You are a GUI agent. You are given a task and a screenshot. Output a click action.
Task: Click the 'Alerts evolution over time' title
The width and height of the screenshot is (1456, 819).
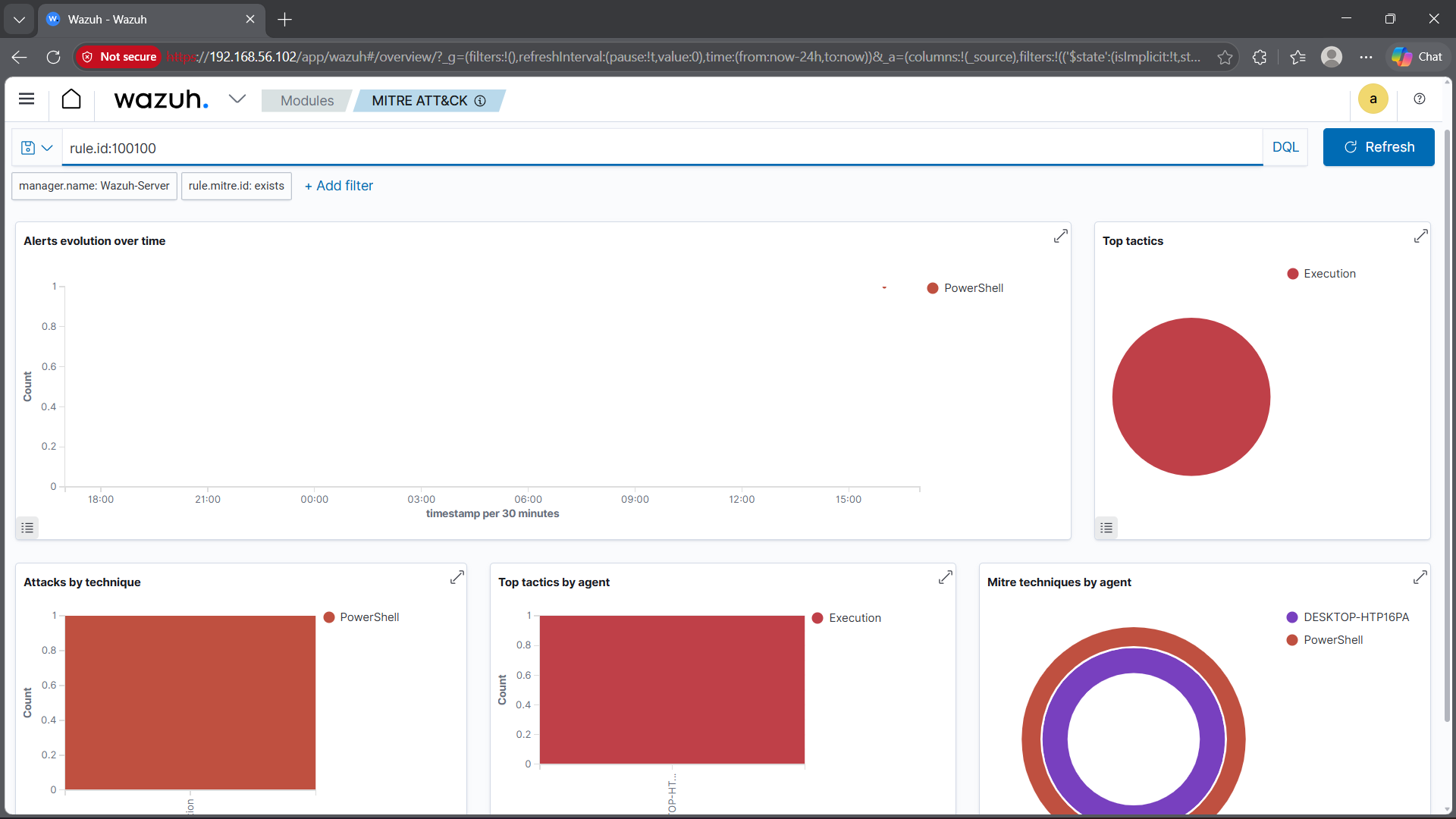[95, 241]
